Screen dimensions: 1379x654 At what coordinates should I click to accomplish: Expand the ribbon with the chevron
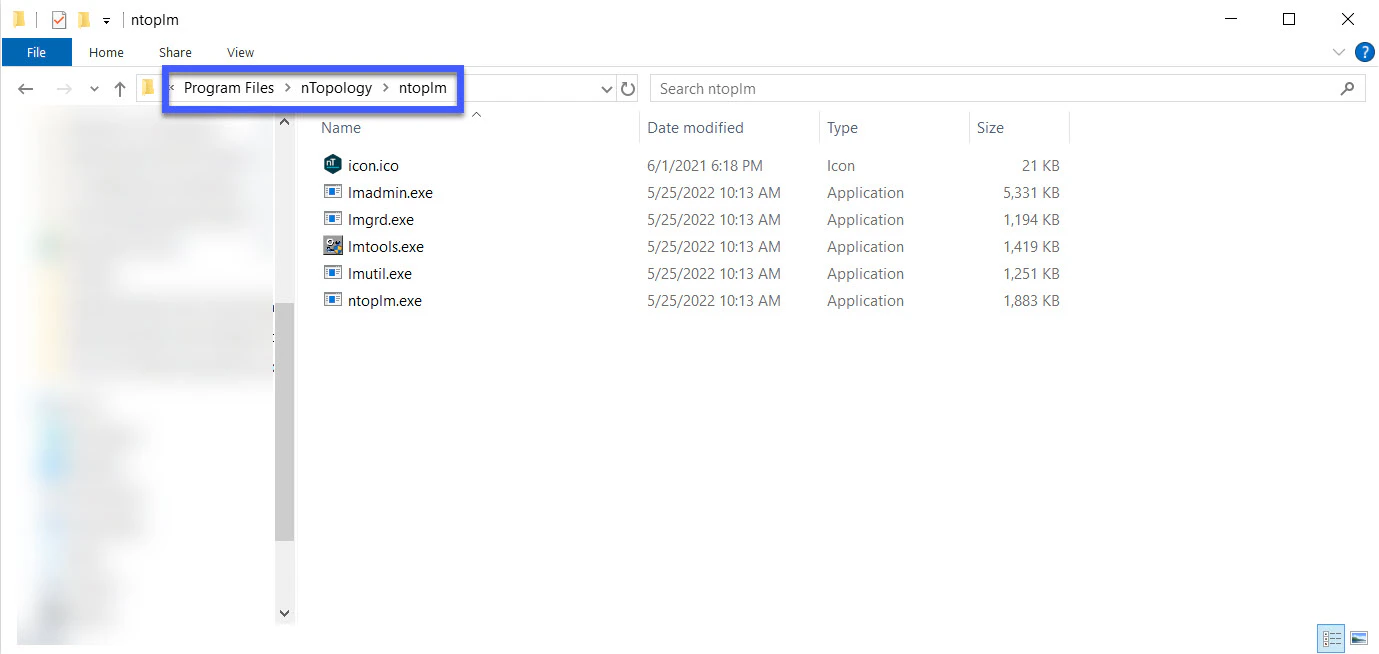tap(1339, 52)
